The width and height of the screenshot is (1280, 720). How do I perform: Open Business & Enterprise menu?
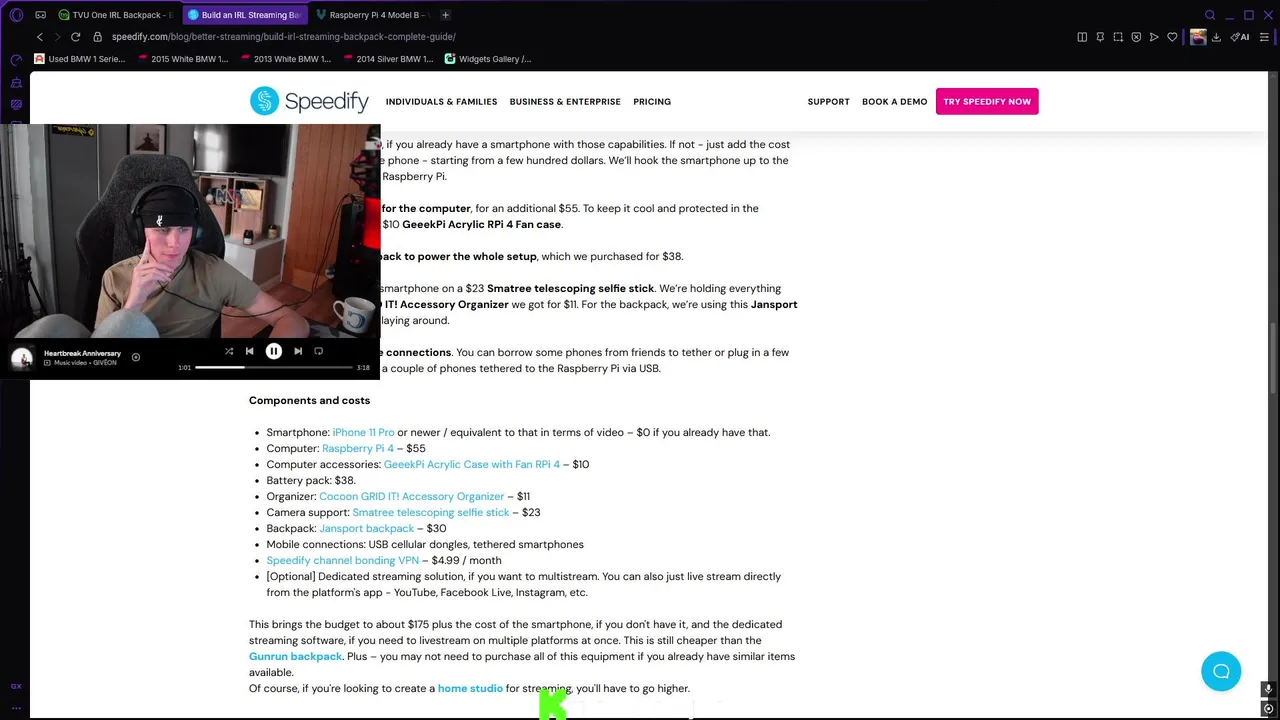click(x=565, y=102)
